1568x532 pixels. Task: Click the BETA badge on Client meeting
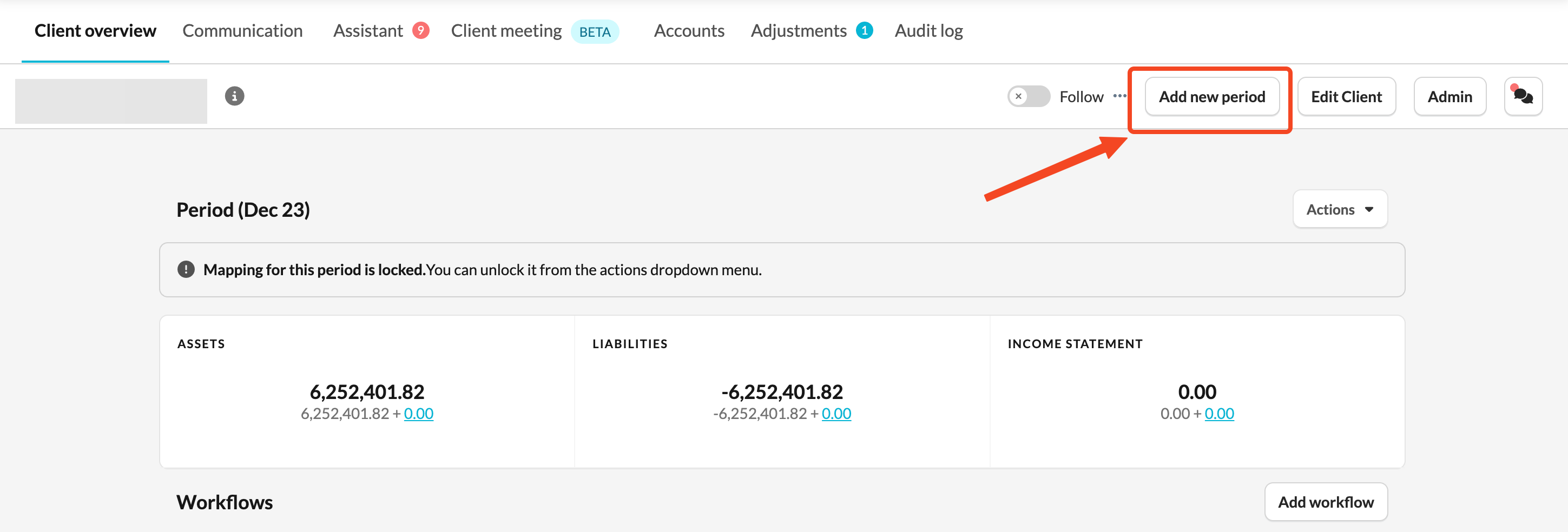[594, 31]
